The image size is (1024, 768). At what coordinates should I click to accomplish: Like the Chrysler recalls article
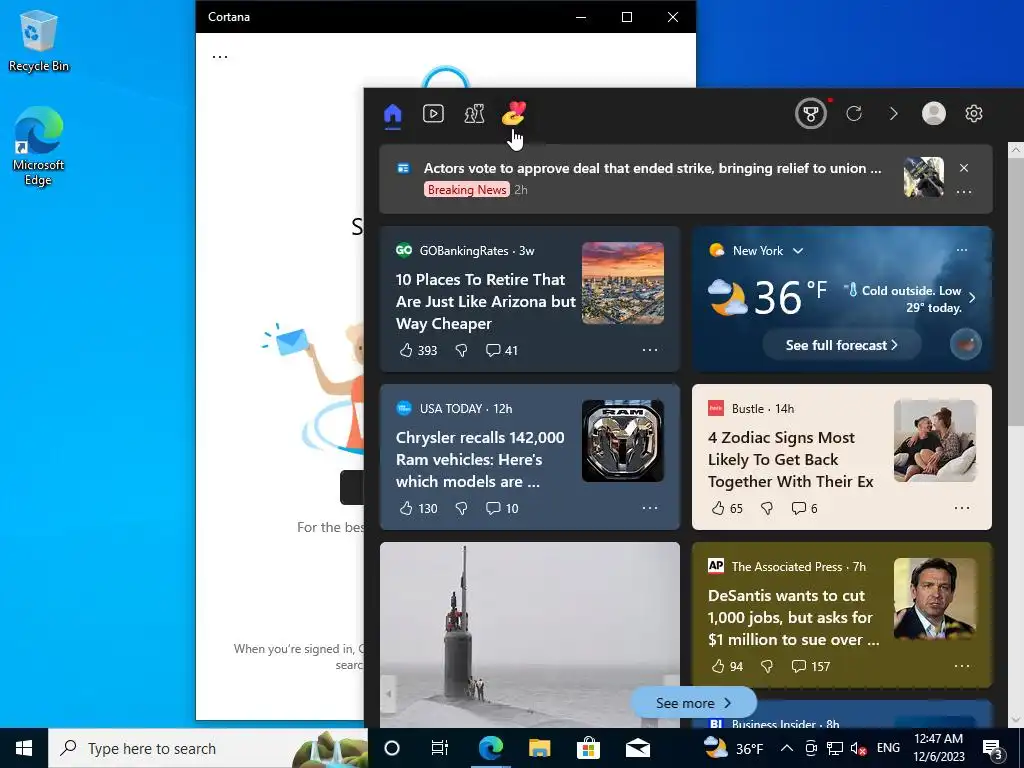coord(418,509)
